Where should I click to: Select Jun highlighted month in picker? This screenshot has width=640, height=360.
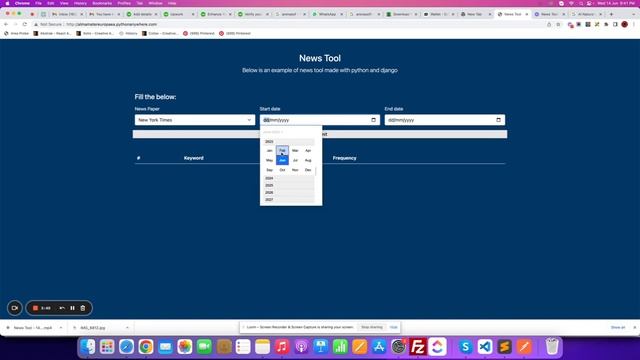click(x=282, y=160)
